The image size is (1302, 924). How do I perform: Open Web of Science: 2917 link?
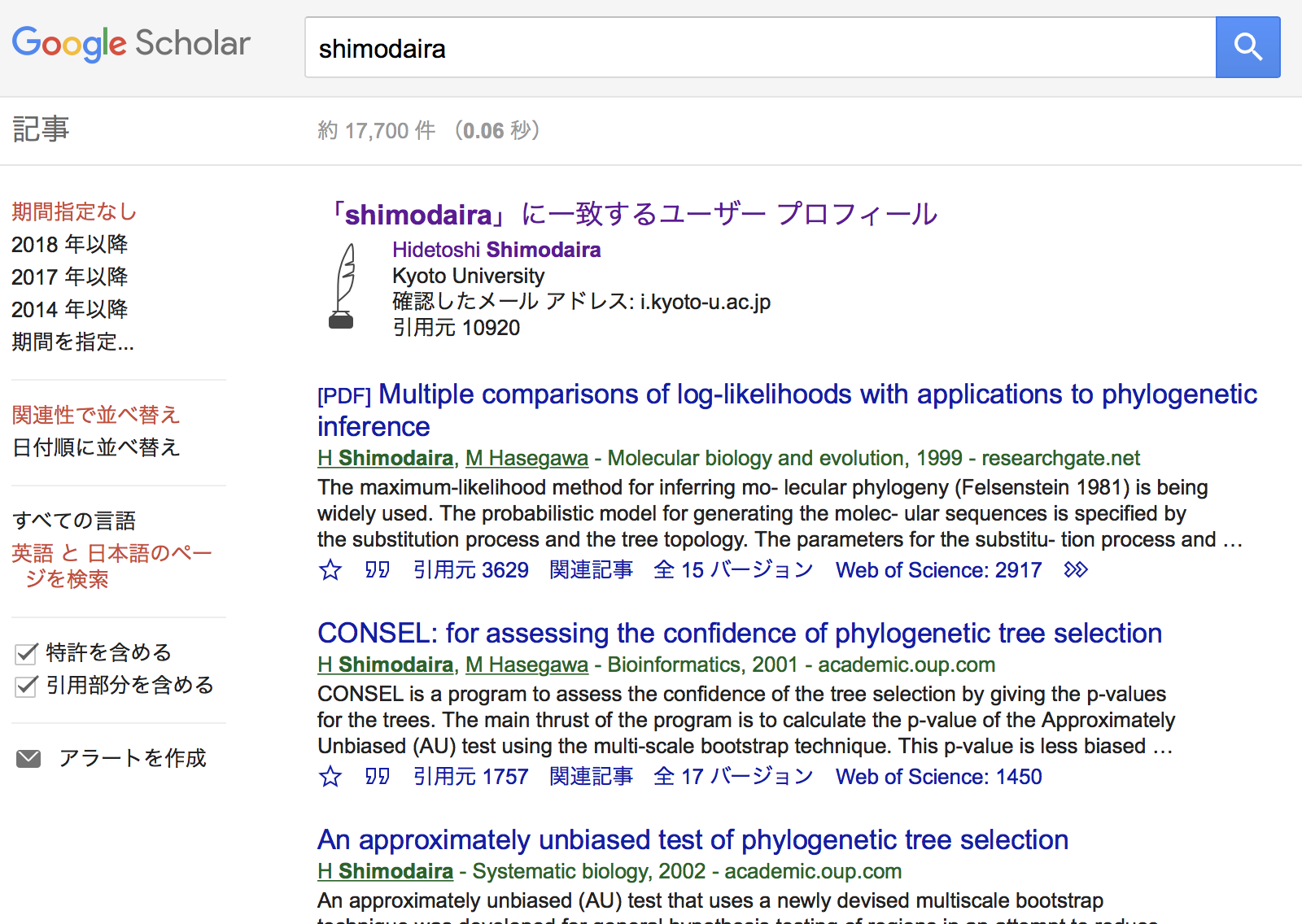point(939,570)
